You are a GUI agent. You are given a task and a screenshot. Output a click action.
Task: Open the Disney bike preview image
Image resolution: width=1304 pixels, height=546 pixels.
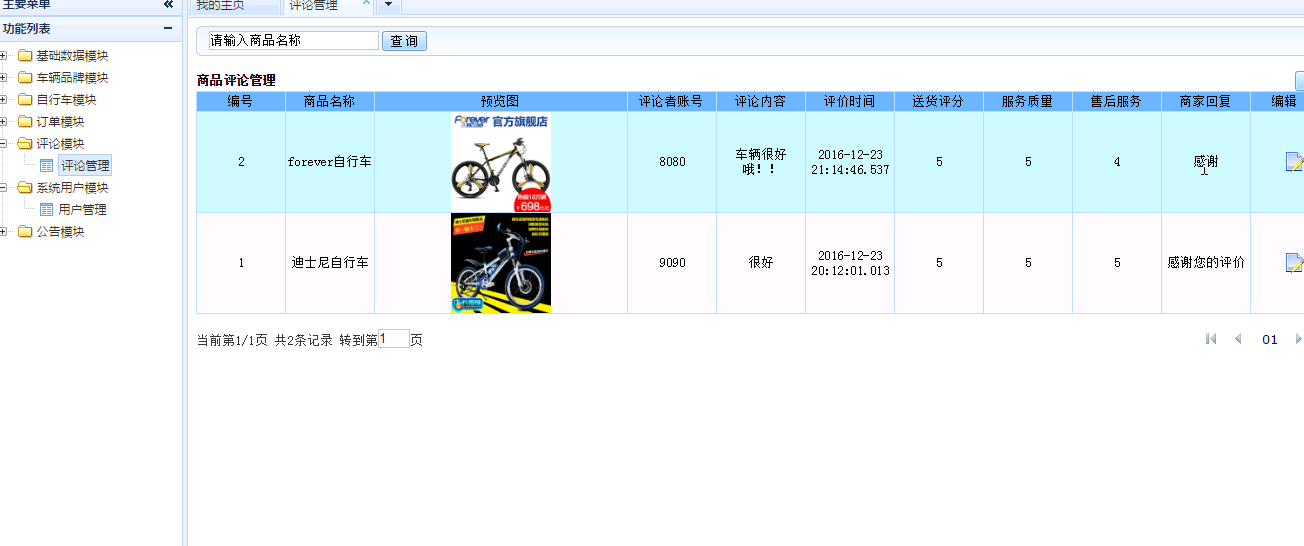[x=501, y=263]
